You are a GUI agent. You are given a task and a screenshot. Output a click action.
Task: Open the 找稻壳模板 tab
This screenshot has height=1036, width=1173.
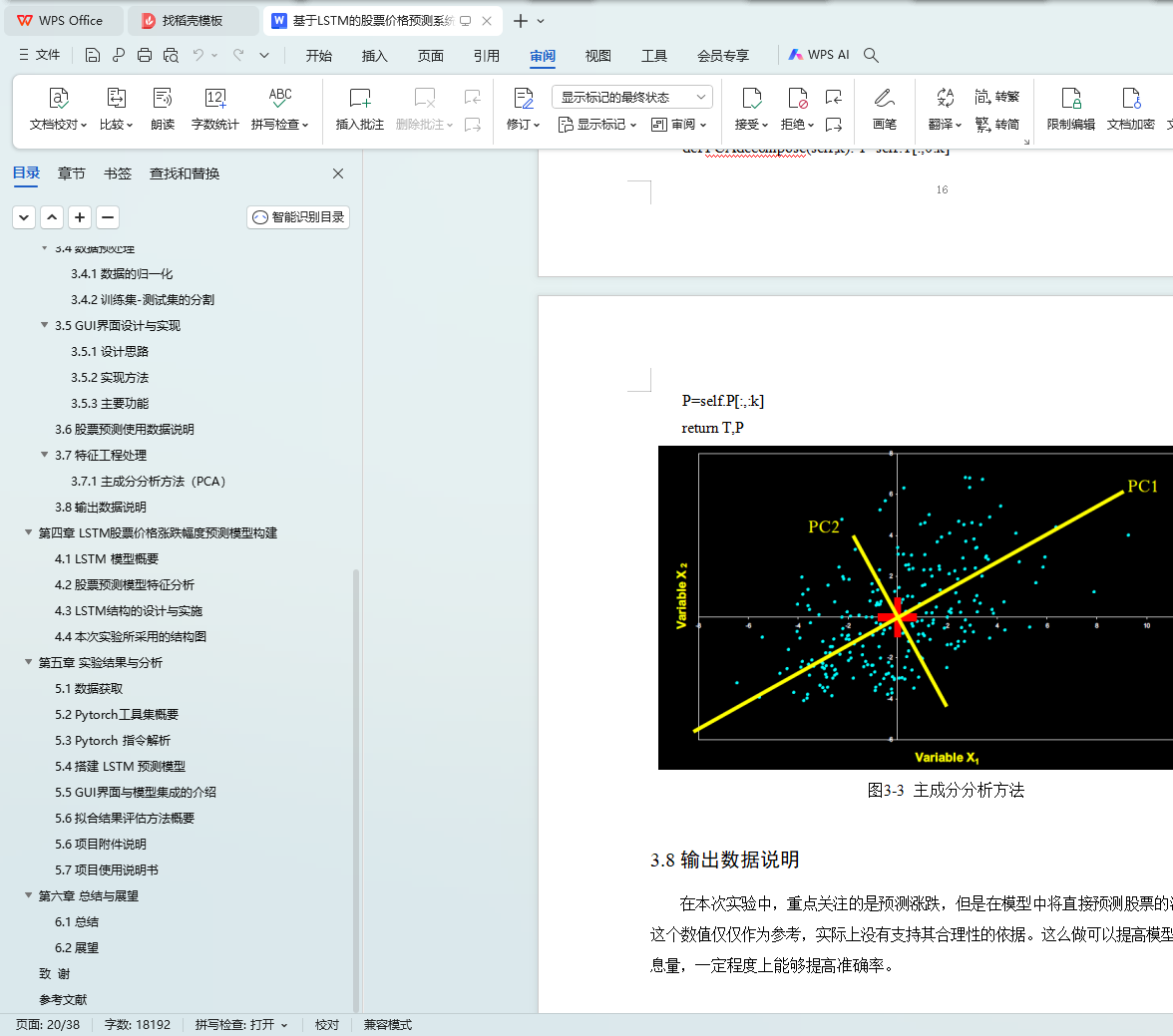(x=193, y=20)
